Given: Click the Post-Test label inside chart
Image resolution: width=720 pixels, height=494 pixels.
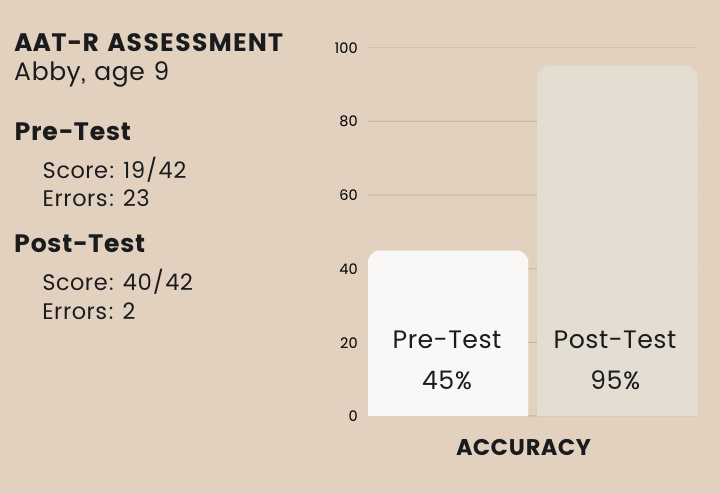Looking at the screenshot, I should [x=615, y=340].
